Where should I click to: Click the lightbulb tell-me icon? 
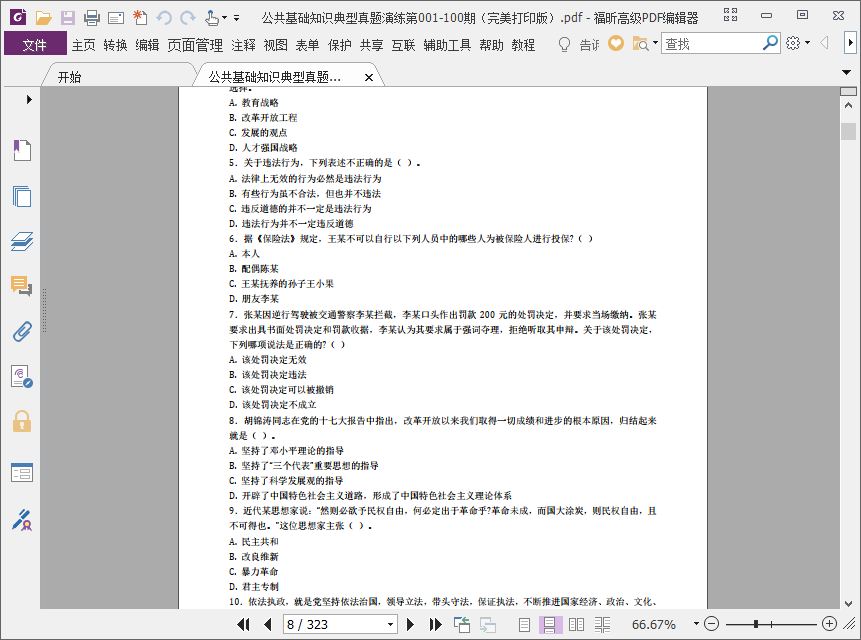[x=564, y=44]
